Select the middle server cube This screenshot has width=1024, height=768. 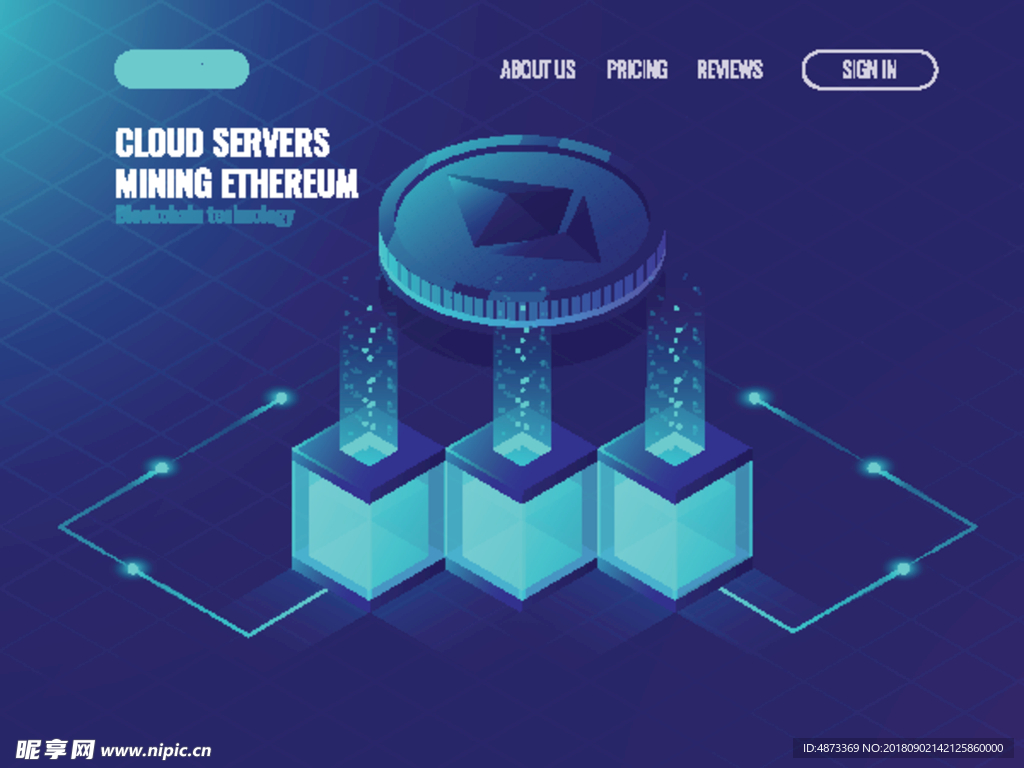pyautogui.click(x=521, y=520)
